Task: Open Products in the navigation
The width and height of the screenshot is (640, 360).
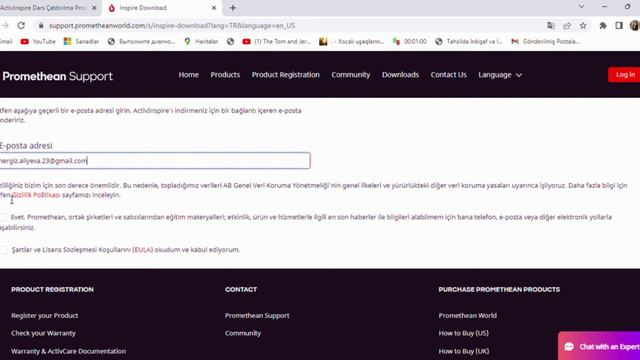Action: (x=225, y=75)
